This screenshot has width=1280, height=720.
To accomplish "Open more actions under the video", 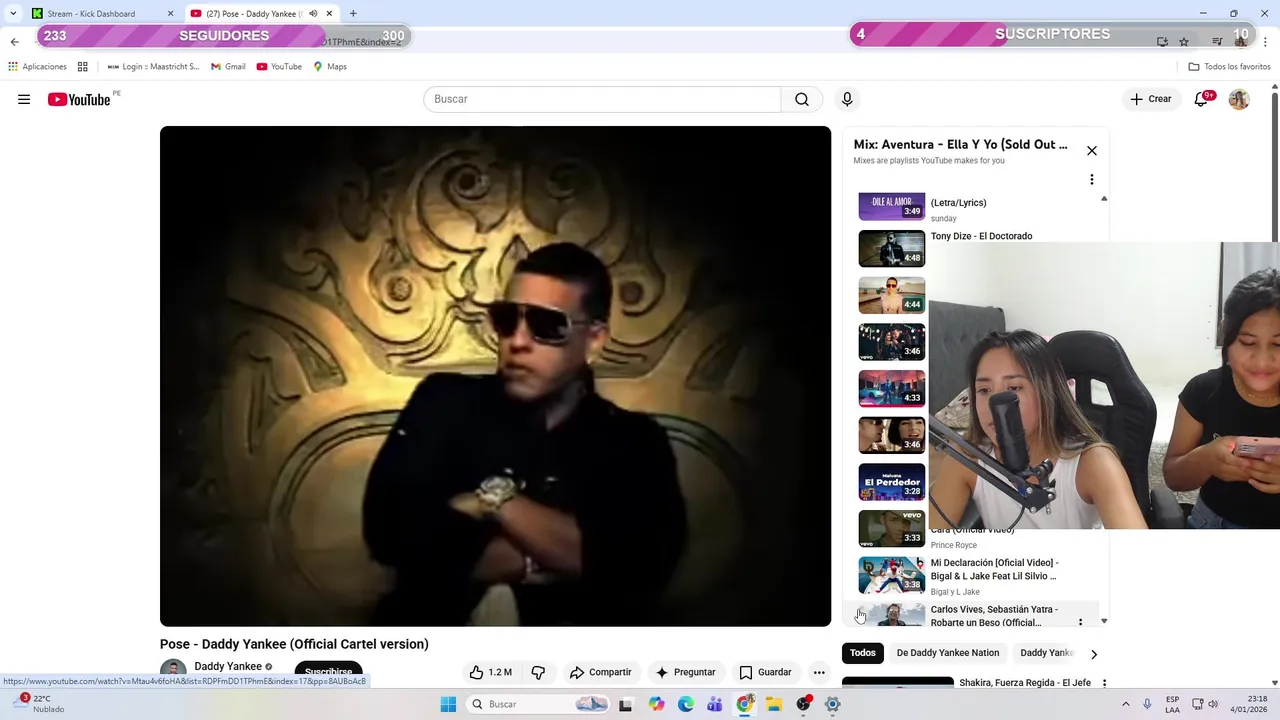I will click(x=819, y=672).
